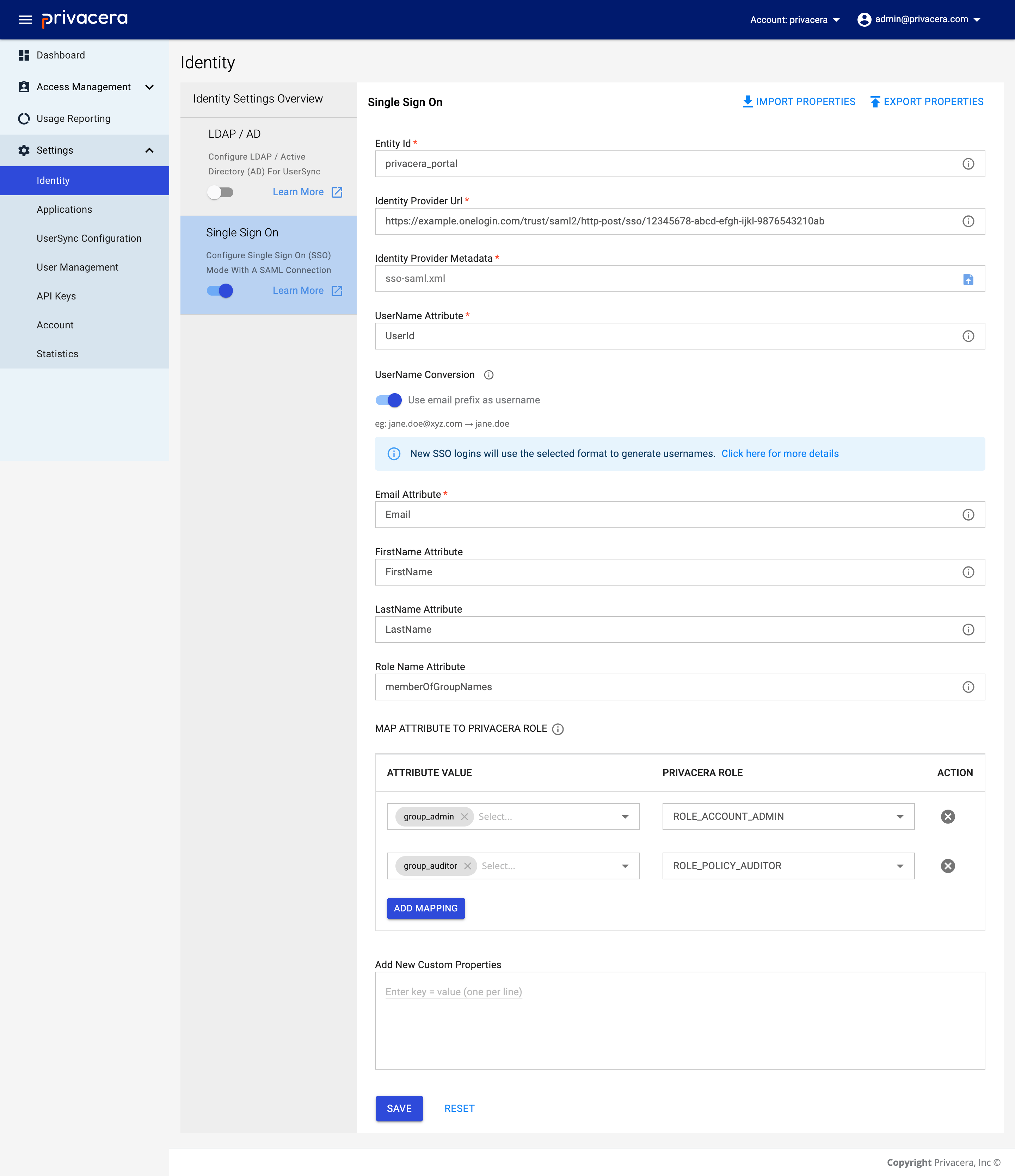This screenshot has width=1015, height=1176.
Task: Click IMPORT PROPERTIES
Action: [798, 101]
